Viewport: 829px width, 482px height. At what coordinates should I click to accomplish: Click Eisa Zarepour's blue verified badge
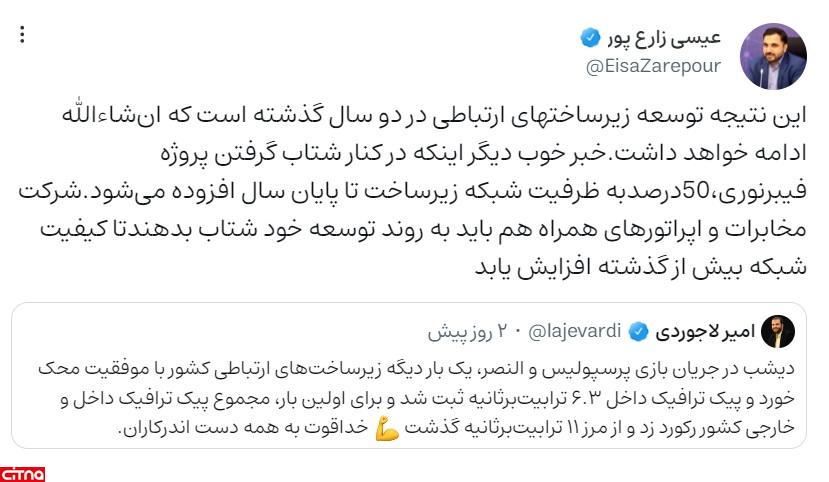pyautogui.click(x=590, y=40)
